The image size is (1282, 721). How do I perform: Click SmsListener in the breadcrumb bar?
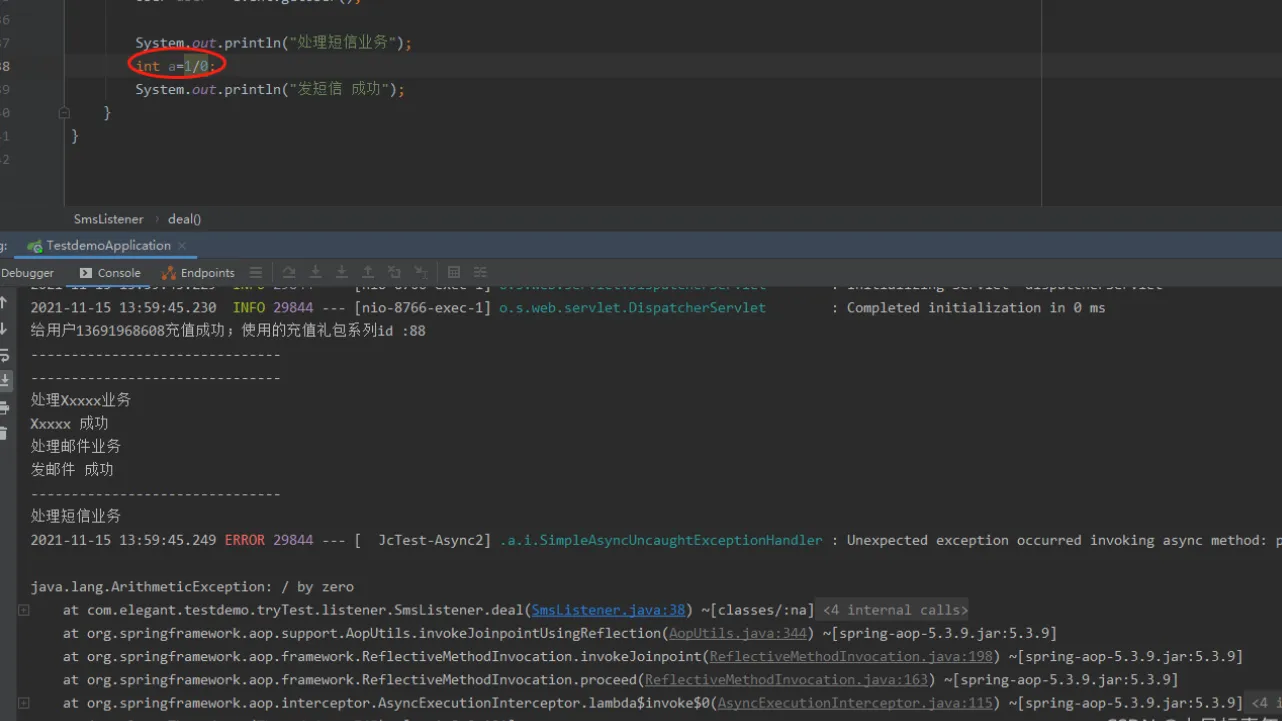(x=108, y=219)
